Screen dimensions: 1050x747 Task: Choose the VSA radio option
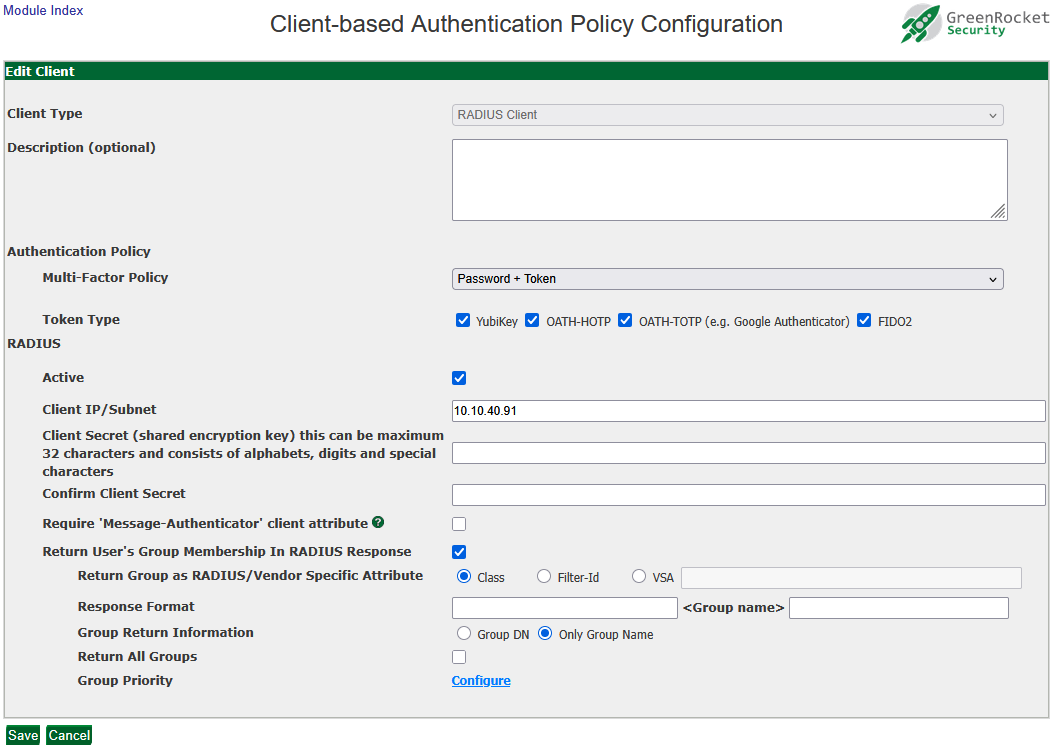click(x=639, y=577)
